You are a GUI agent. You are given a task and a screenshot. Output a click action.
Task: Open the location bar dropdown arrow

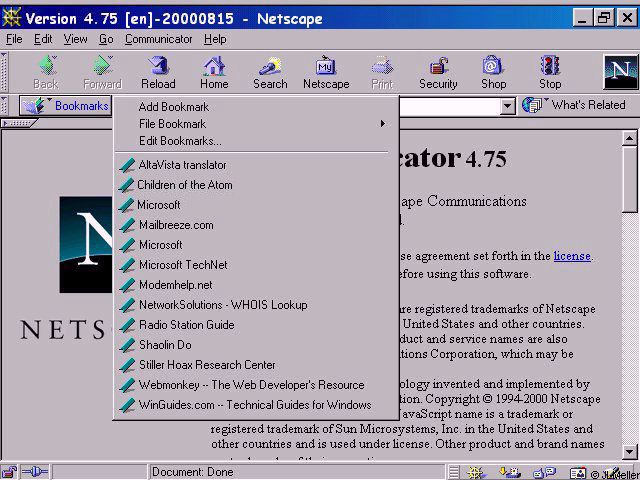click(507, 106)
